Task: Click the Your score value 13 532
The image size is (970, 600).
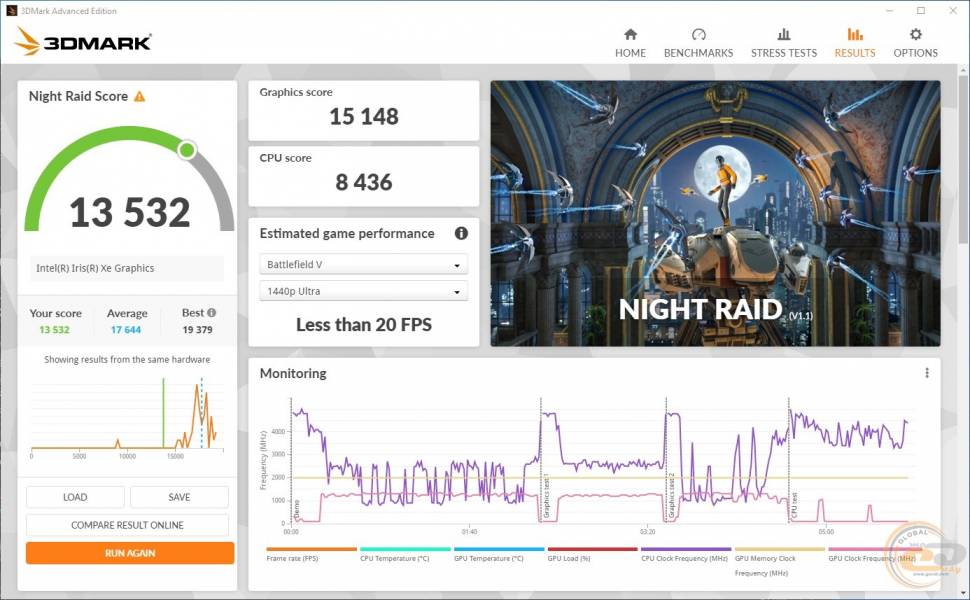Action: pos(54,330)
